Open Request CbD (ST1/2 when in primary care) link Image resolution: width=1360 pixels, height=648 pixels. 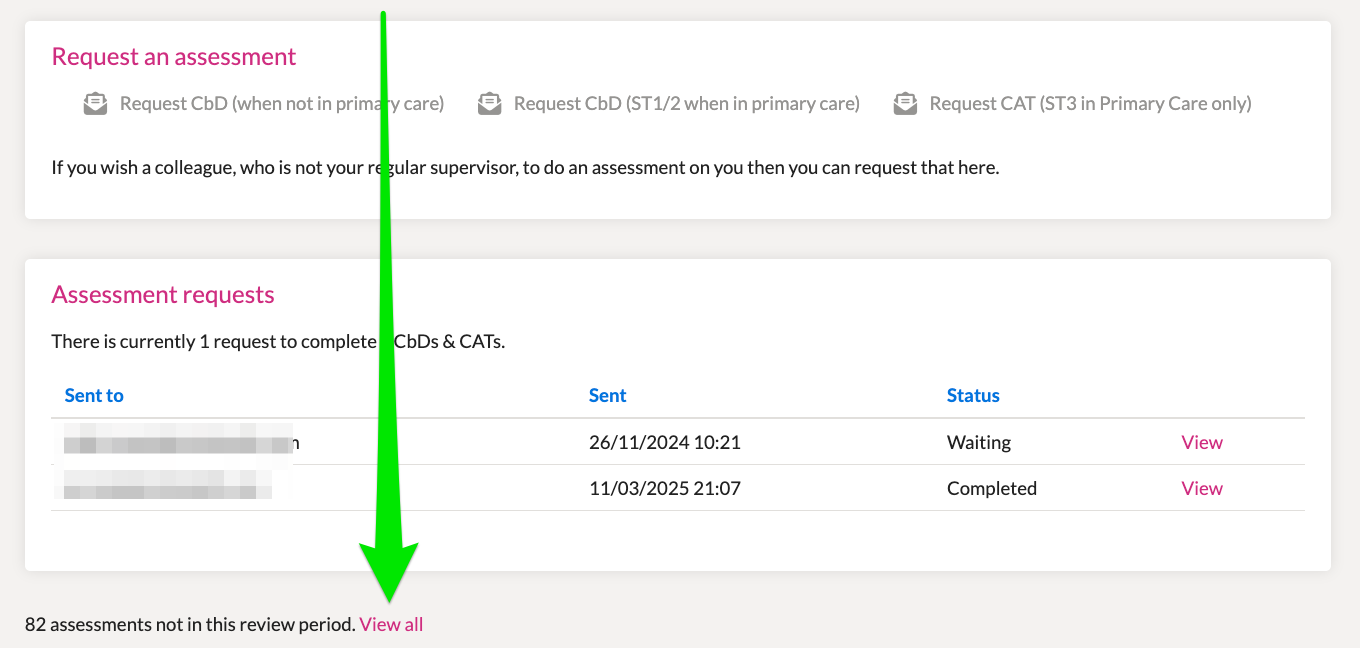[687, 103]
